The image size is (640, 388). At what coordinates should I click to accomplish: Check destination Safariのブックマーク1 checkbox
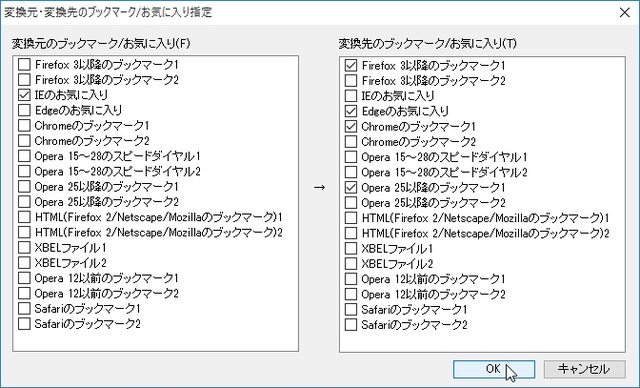point(351,310)
